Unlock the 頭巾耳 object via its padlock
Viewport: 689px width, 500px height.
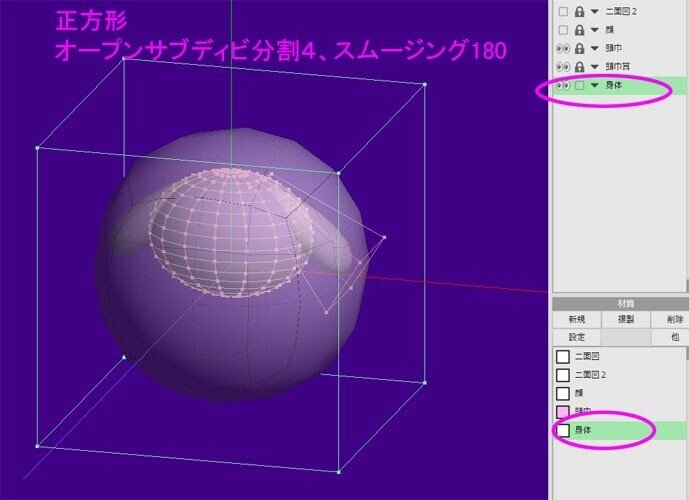pos(580,67)
